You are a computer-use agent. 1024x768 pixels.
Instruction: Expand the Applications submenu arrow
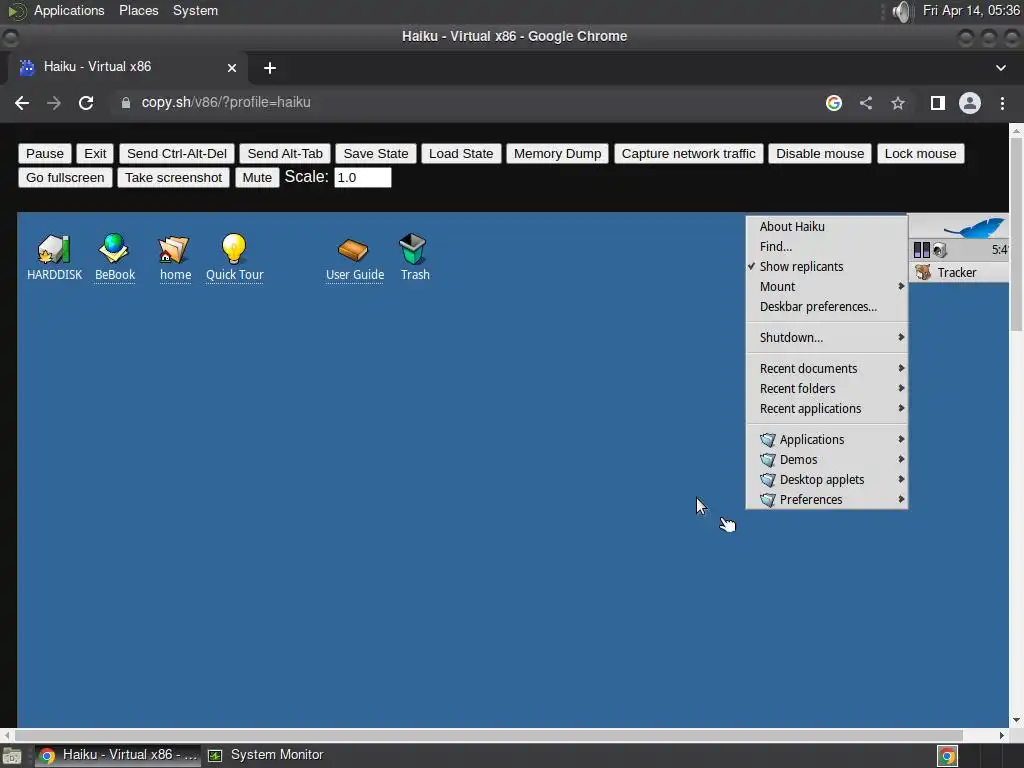point(901,439)
